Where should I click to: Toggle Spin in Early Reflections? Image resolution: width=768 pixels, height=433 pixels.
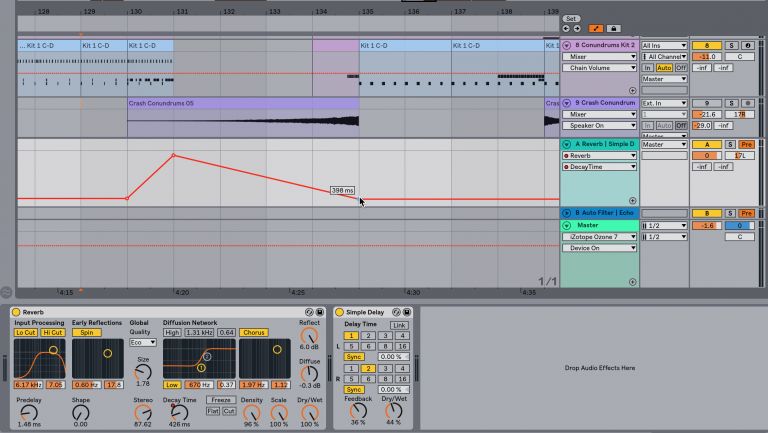click(x=87, y=333)
